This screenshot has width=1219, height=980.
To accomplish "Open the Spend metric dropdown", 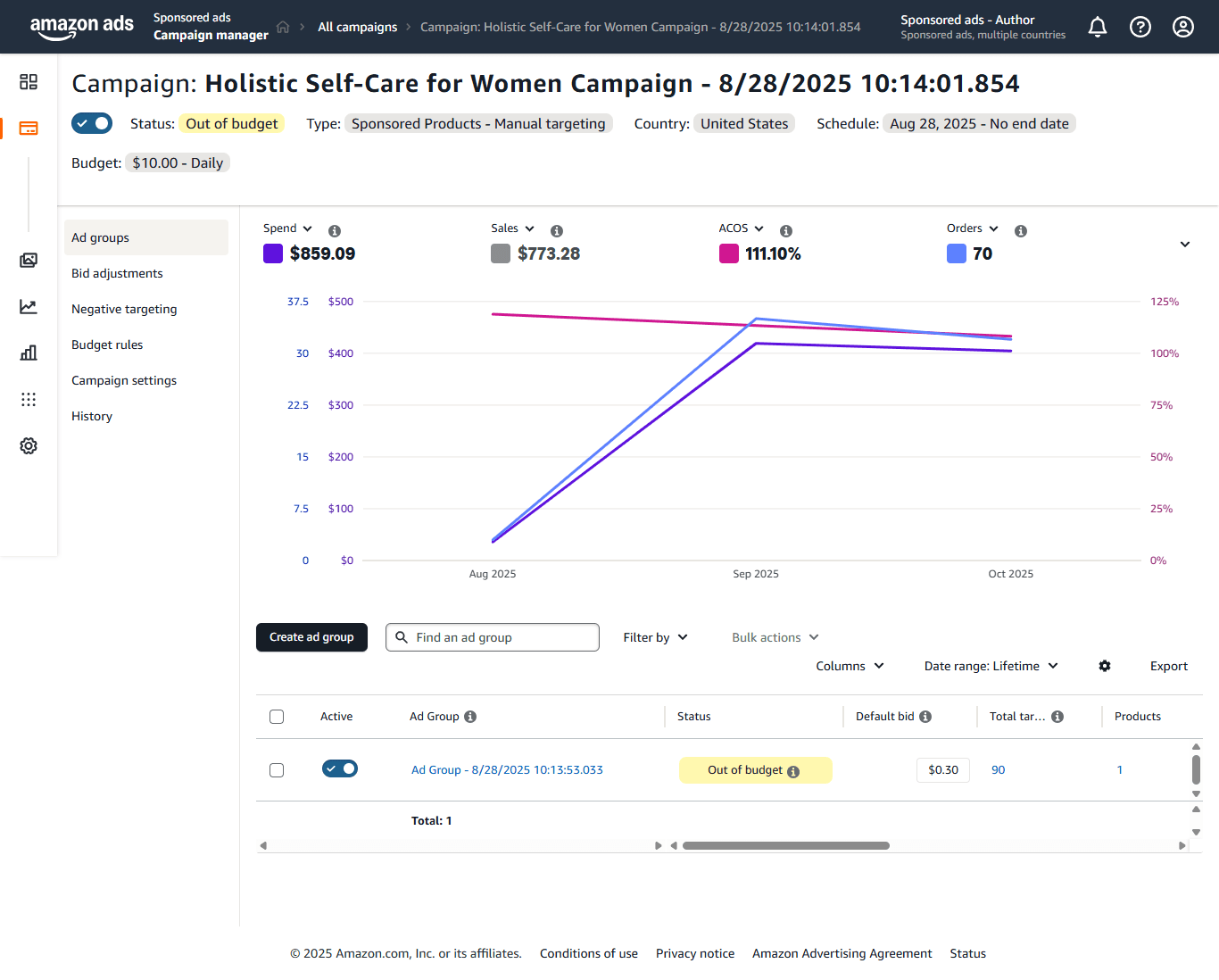I will click(x=287, y=228).
